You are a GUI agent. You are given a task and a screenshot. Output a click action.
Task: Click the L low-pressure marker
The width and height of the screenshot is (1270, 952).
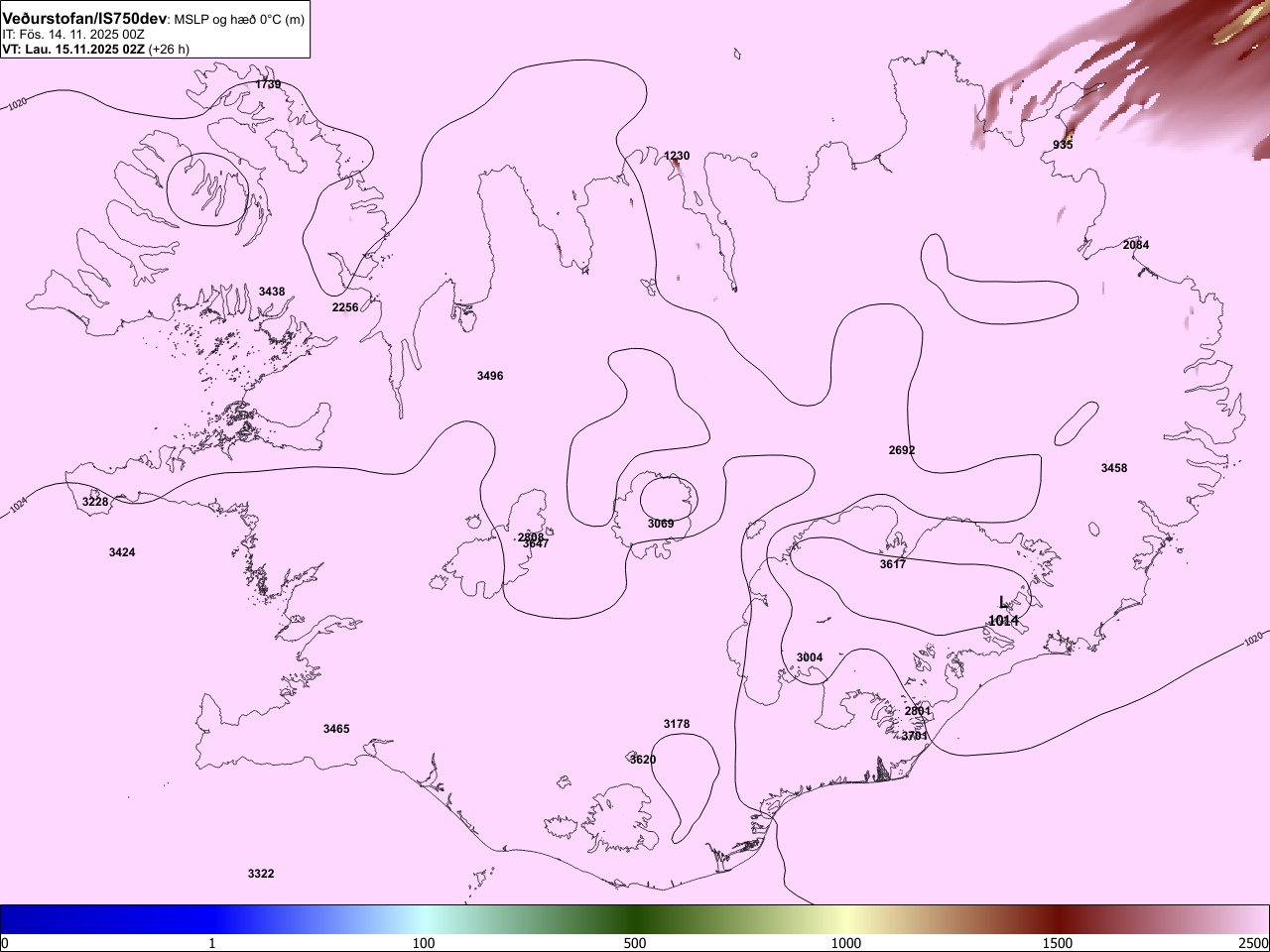click(x=1003, y=603)
